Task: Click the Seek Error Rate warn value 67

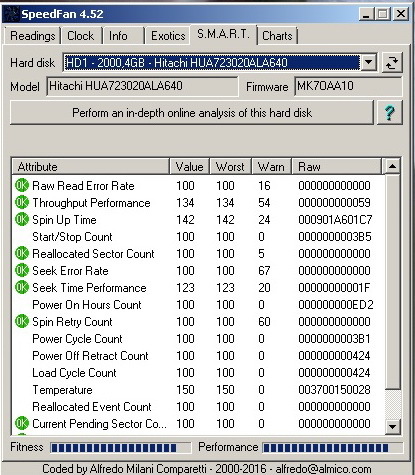Action: point(264,271)
